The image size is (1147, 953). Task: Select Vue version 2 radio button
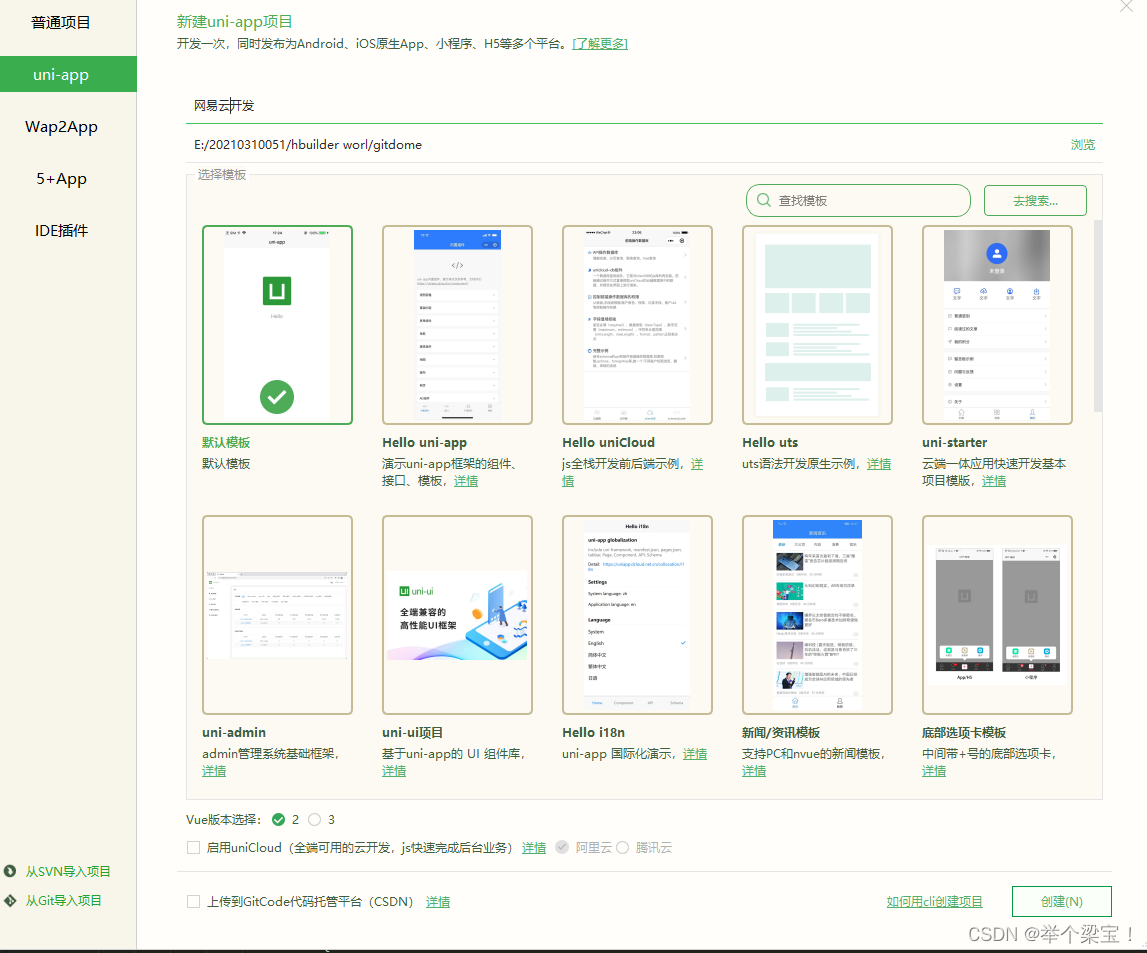click(278, 819)
